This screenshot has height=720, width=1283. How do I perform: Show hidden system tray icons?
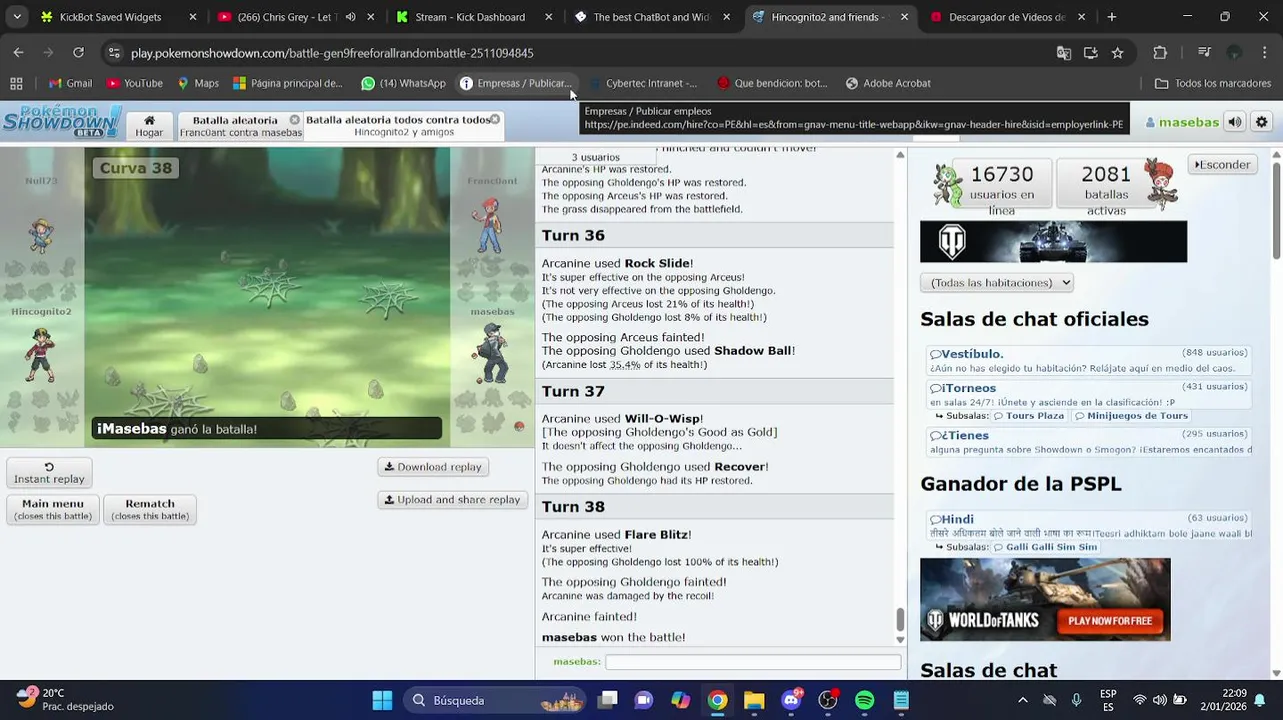[1022, 700]
